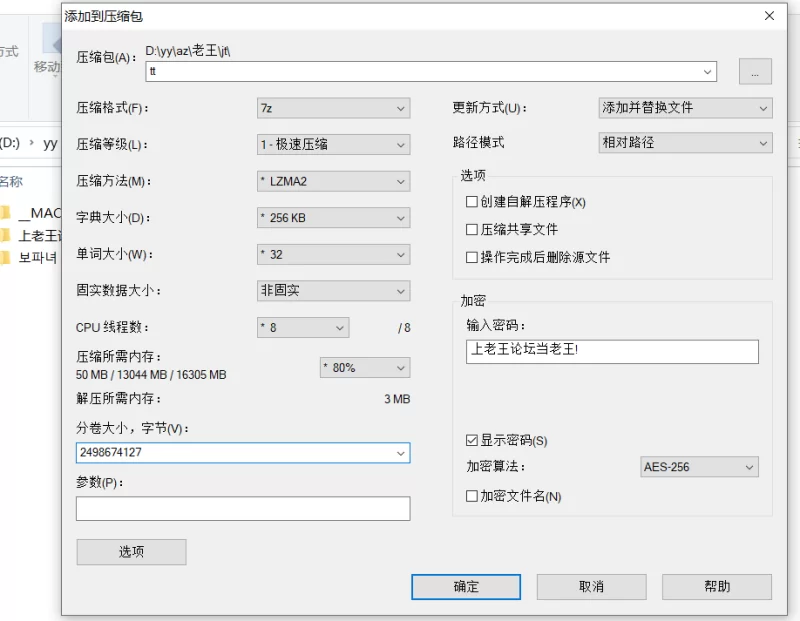Screen dimensions: 800x621
Task: Expand the 压缩等级 dropdown
Action: [x=333, y=144]
